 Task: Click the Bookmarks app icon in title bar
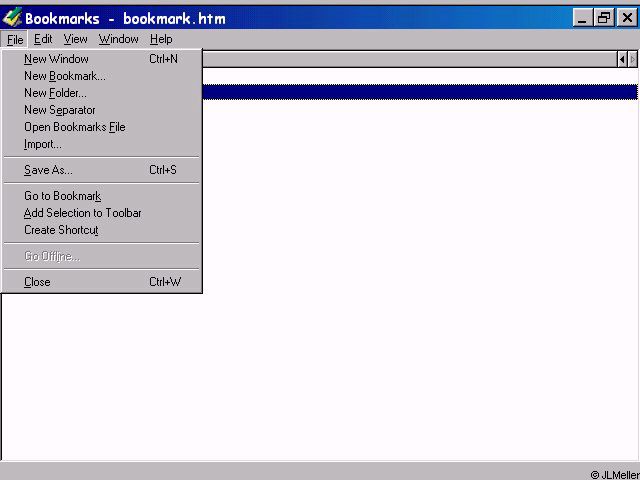12,18
